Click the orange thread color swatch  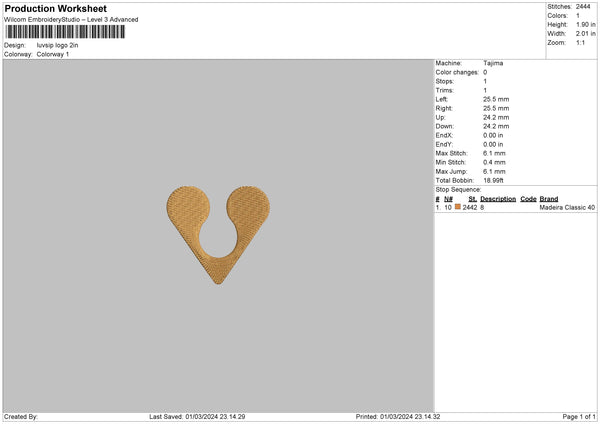click(458, 207)
